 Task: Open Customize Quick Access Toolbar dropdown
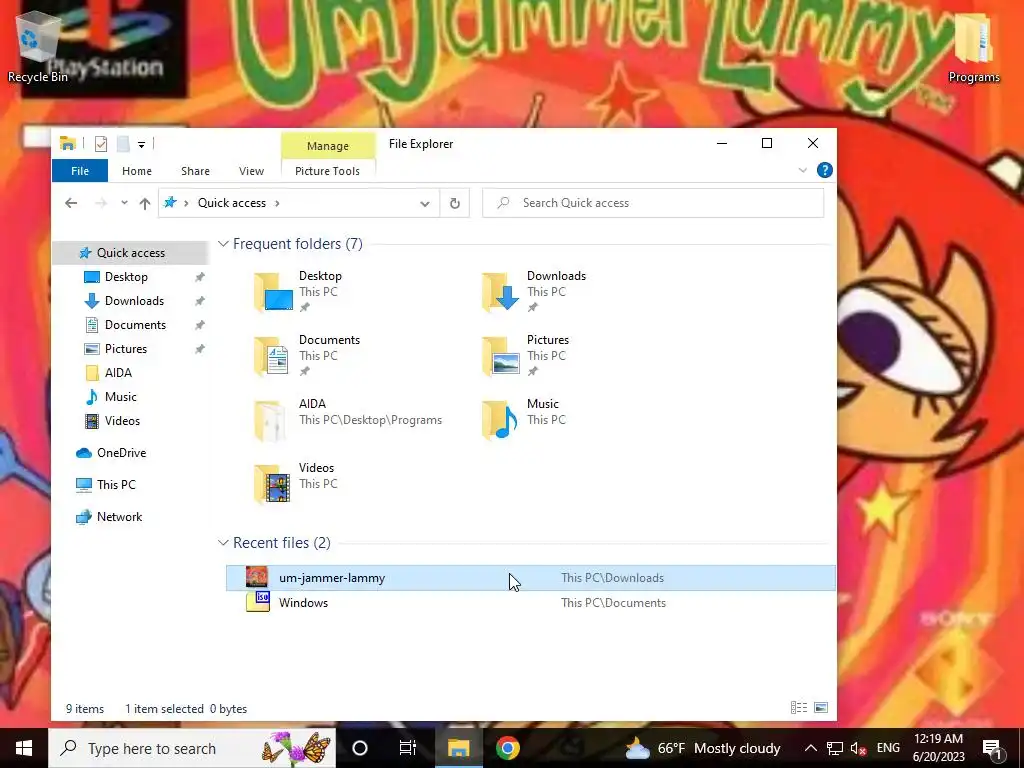click(141, 144)
